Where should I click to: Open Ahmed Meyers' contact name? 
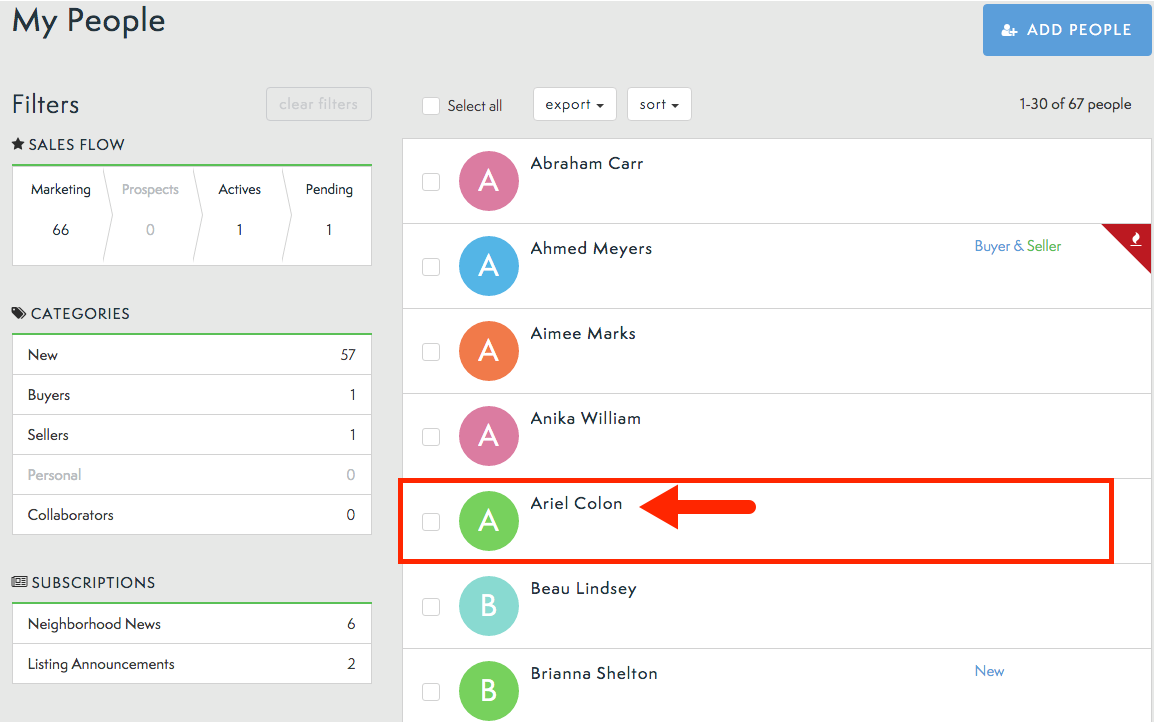[591, 248]
